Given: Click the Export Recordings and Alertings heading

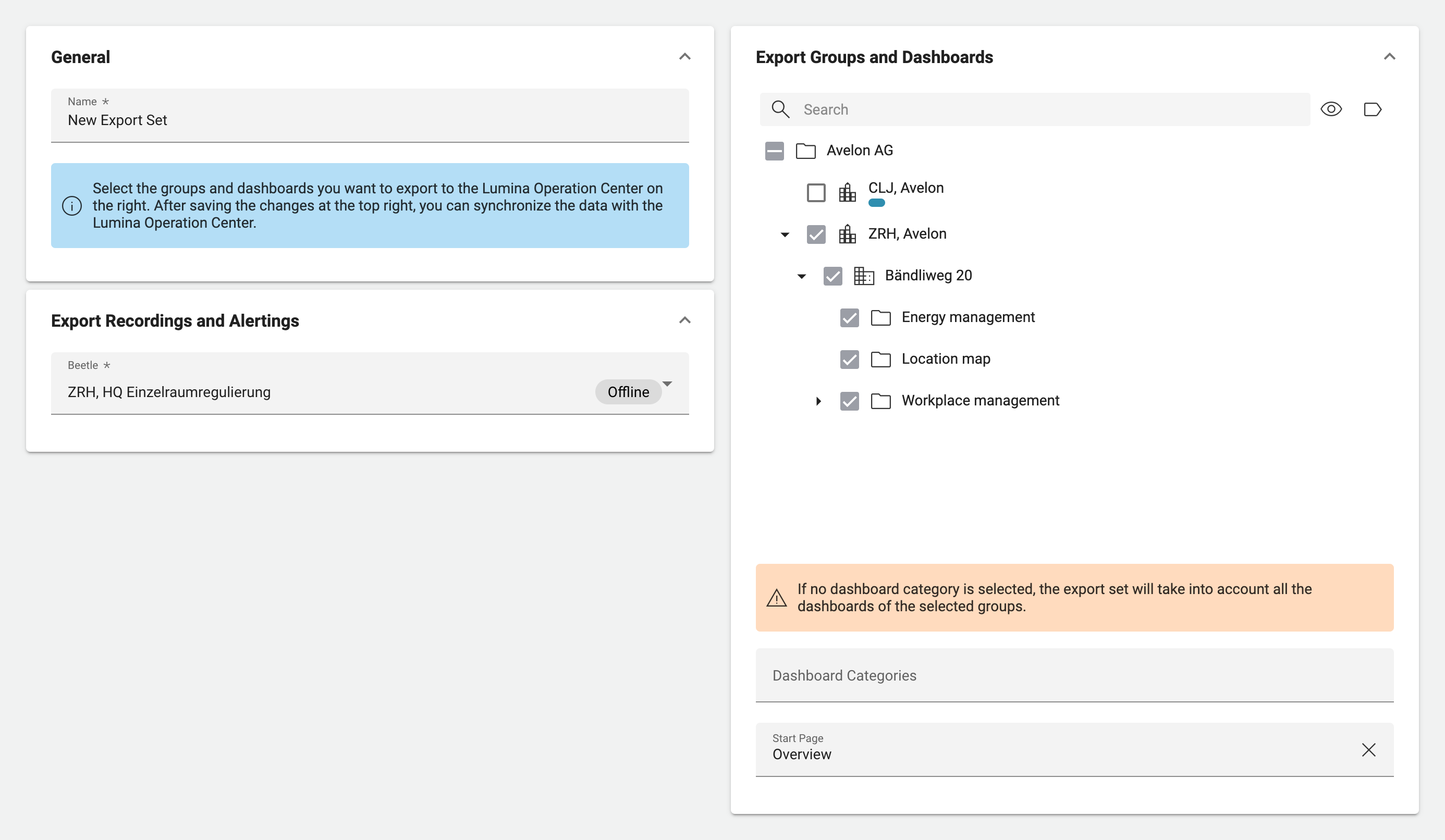Looking at the screenshot, I should (x=175, y=320).
